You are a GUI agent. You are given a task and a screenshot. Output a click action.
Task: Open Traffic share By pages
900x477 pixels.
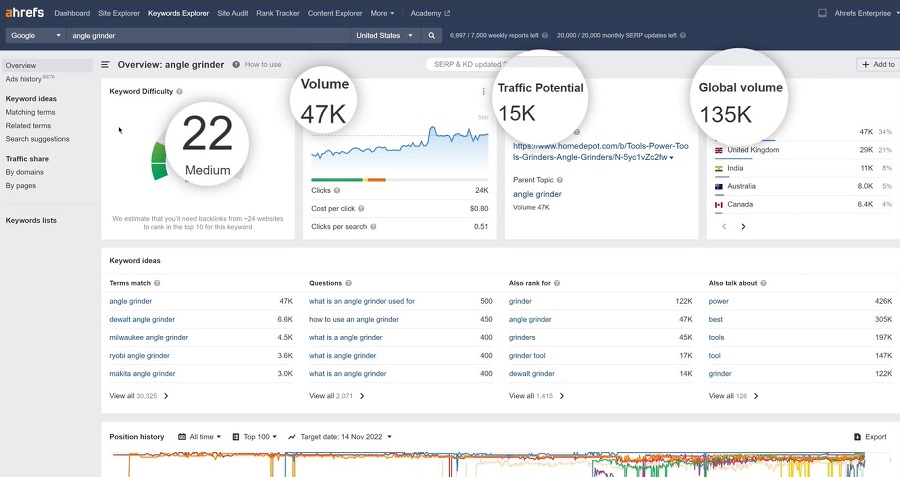[x=21, y=185]
